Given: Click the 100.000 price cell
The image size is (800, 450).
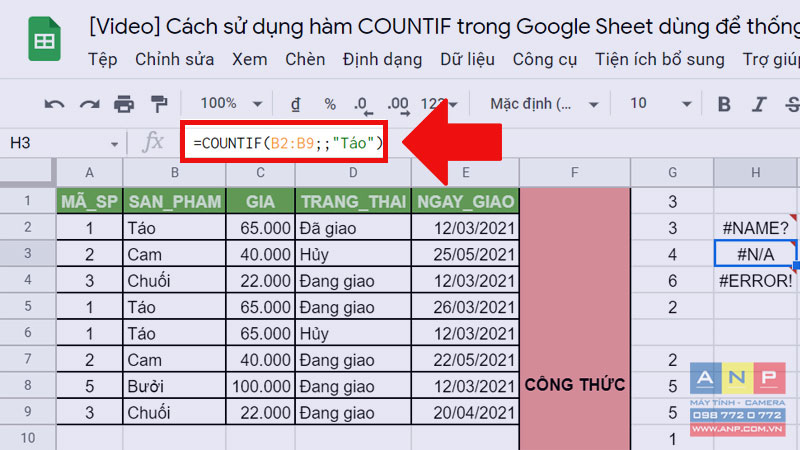Looking at the screenshot, I should [x=260, y=386].
